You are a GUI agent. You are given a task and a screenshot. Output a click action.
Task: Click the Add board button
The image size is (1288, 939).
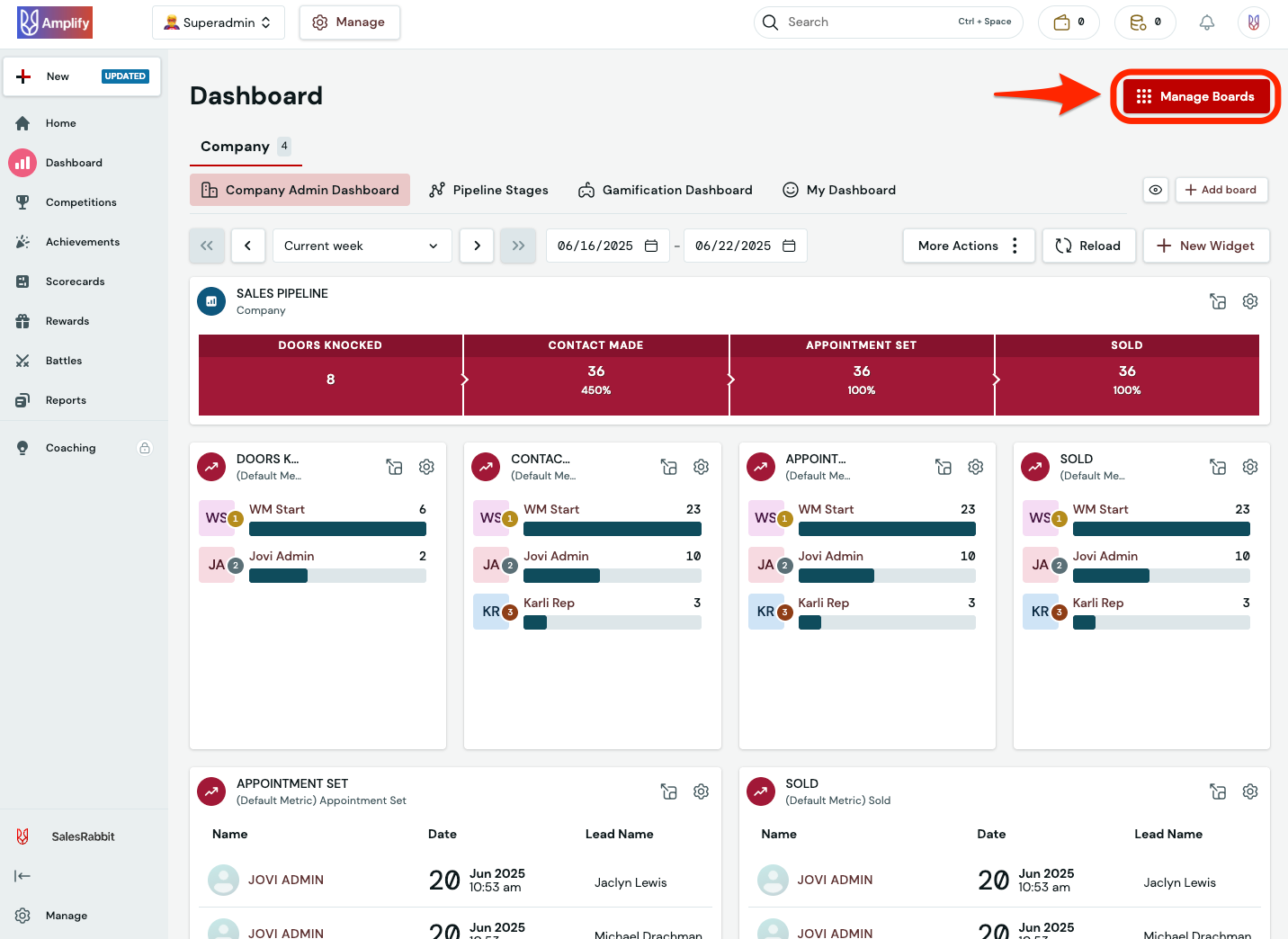(x=1221, y=190)
